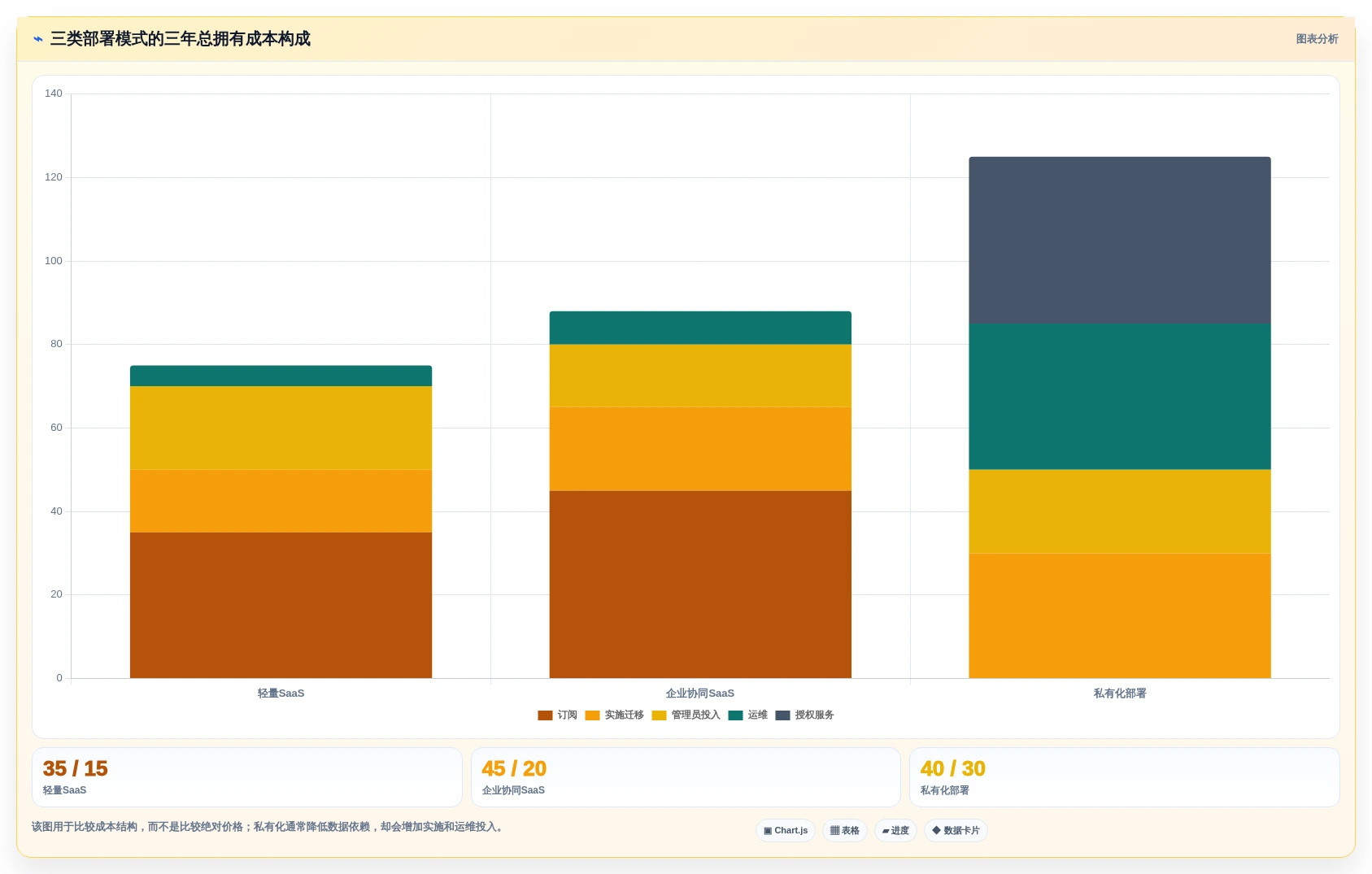Click the Chart.js tag chip
The image size is (1372, 874).
click(786, 830)
